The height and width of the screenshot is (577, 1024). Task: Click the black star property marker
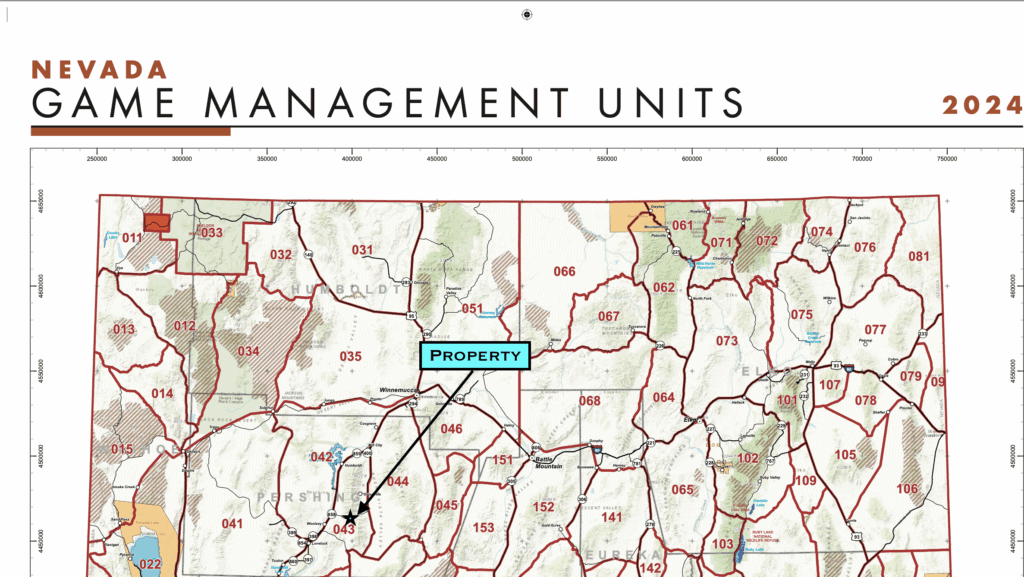348,517
